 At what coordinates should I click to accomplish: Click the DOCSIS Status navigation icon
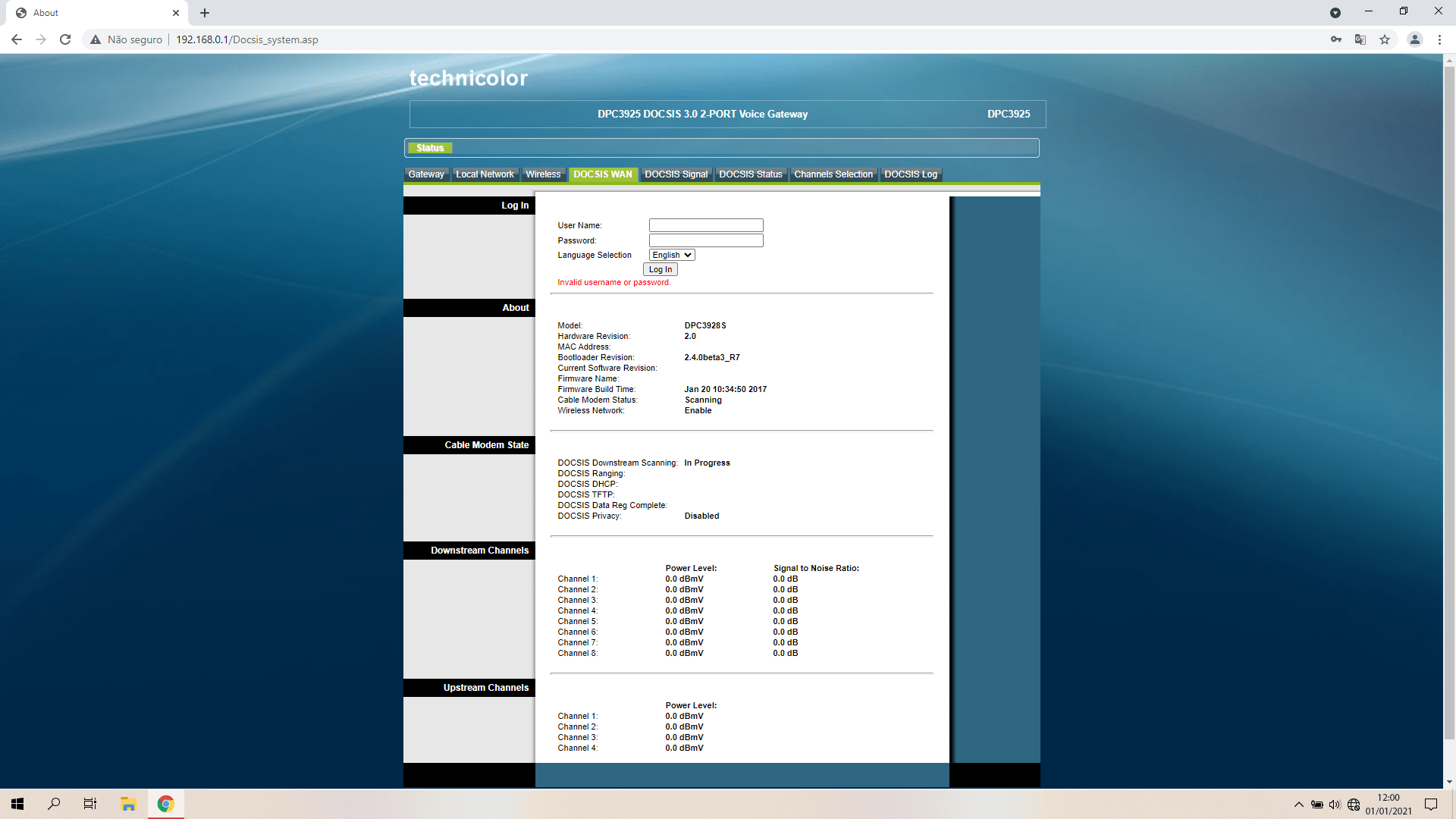tap(750, 174)
